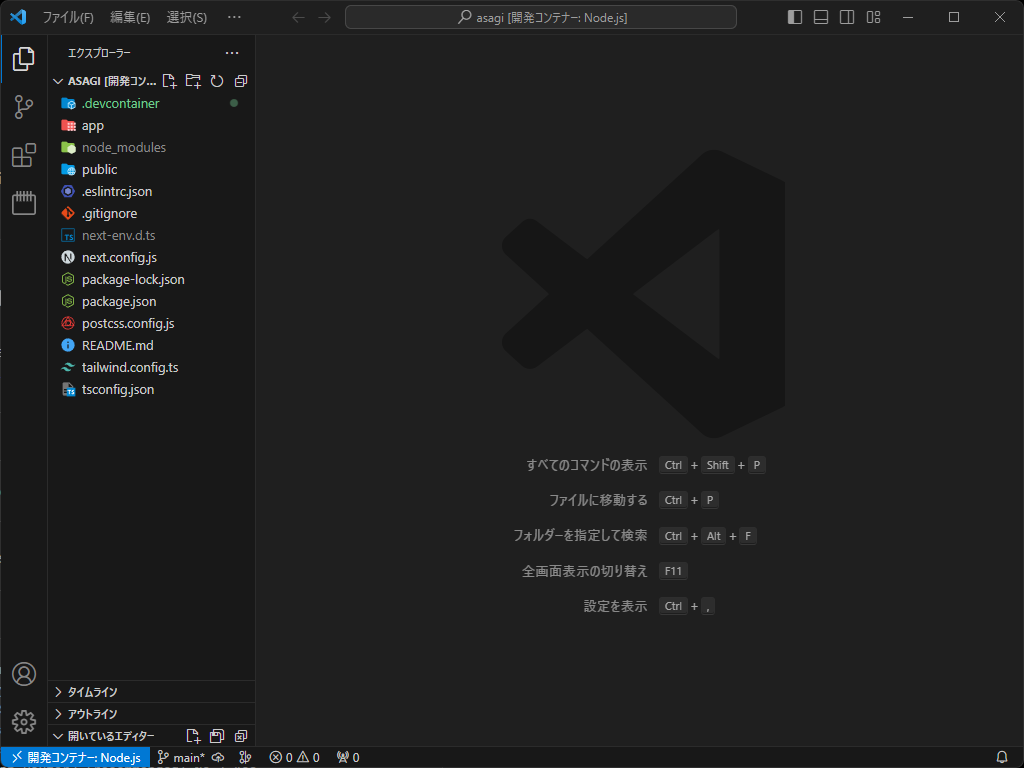Toggle the bottom panel layout icon
The image size is (1024, 768).
coord(821,17)
